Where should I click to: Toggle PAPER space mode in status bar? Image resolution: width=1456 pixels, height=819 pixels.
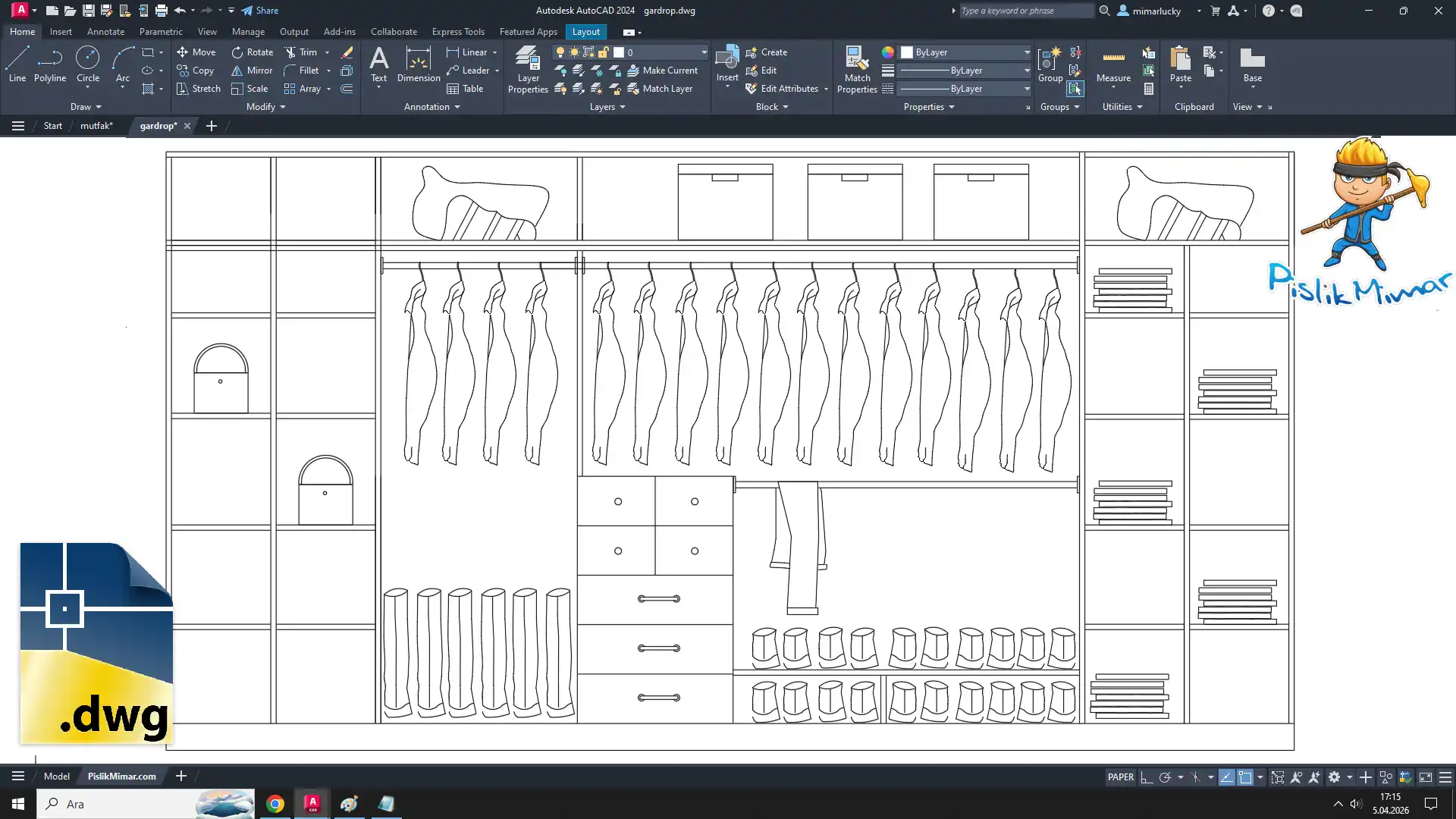click(x=1120, y=777)
